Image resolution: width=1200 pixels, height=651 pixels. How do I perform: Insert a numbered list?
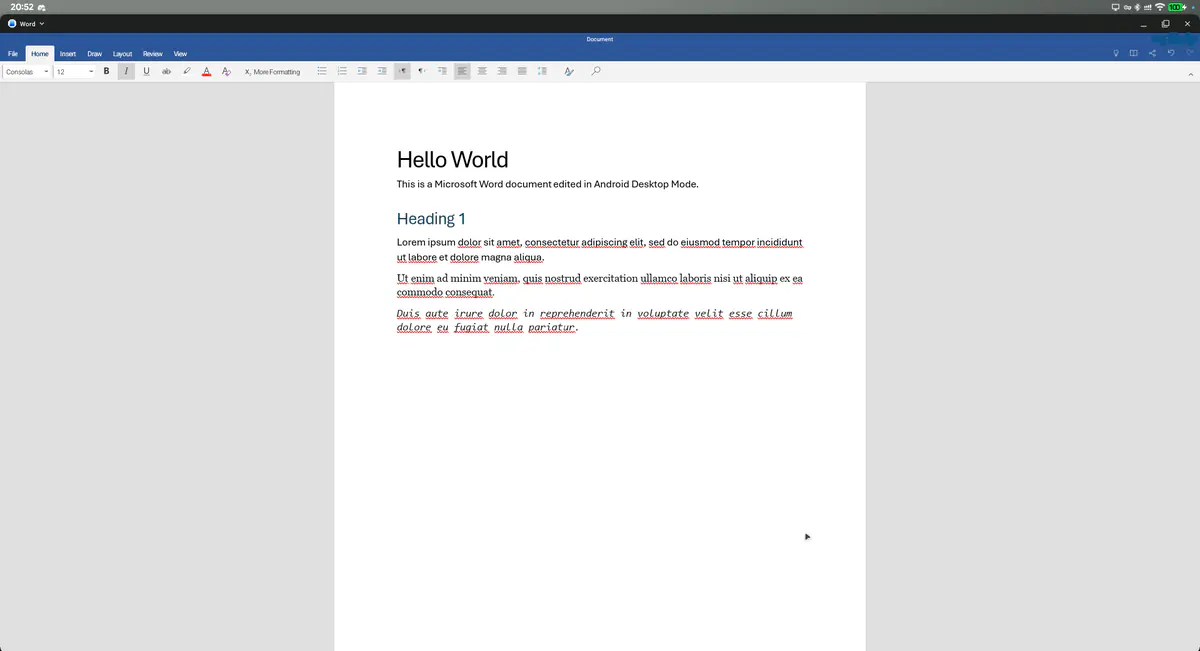[x=342, y=72]
